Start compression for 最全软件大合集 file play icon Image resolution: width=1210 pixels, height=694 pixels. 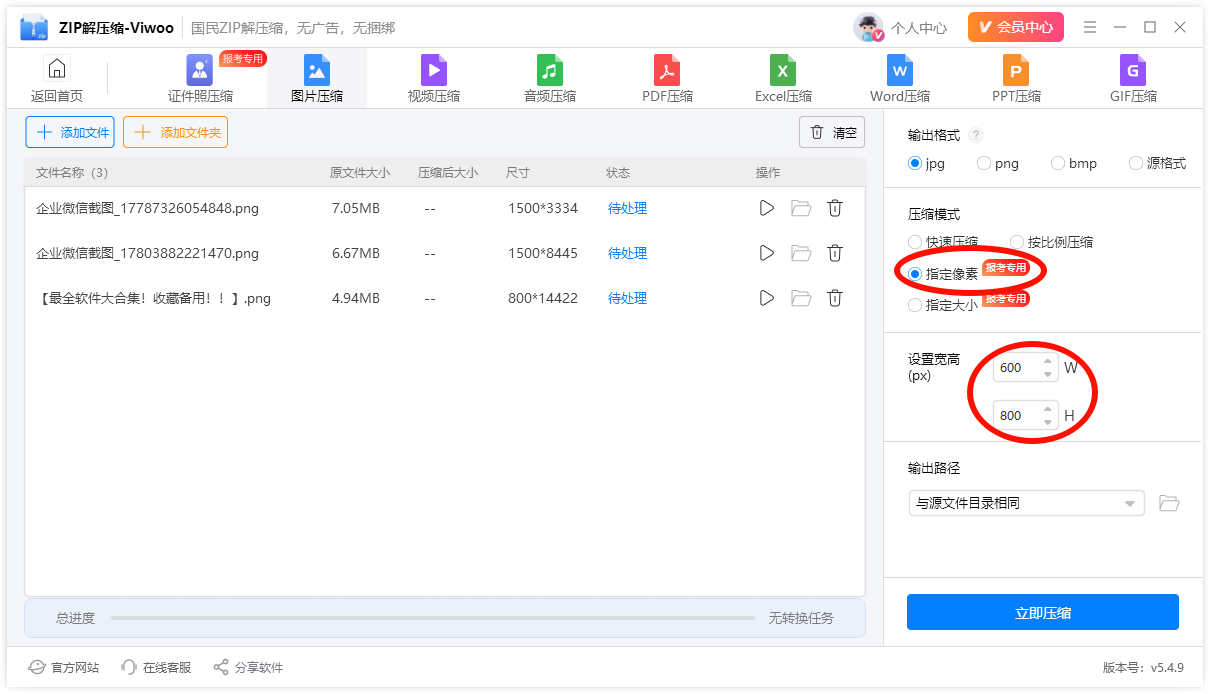coord(767,298)
